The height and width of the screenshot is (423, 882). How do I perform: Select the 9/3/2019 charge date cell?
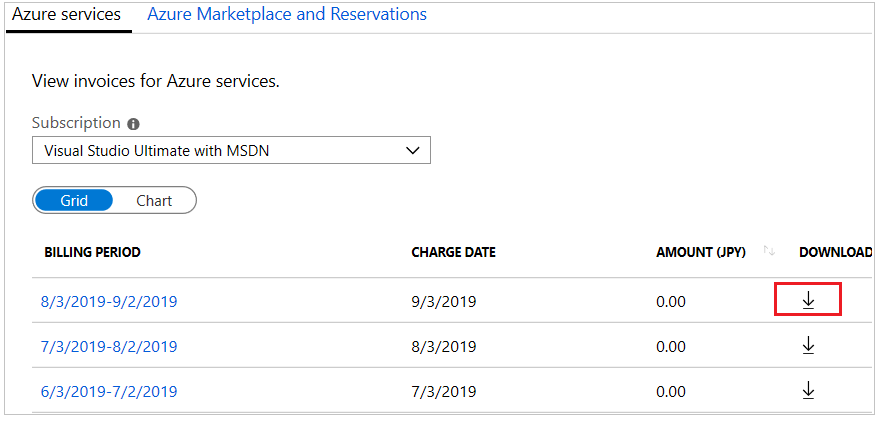pyautogui.click(x=442, y=301)
